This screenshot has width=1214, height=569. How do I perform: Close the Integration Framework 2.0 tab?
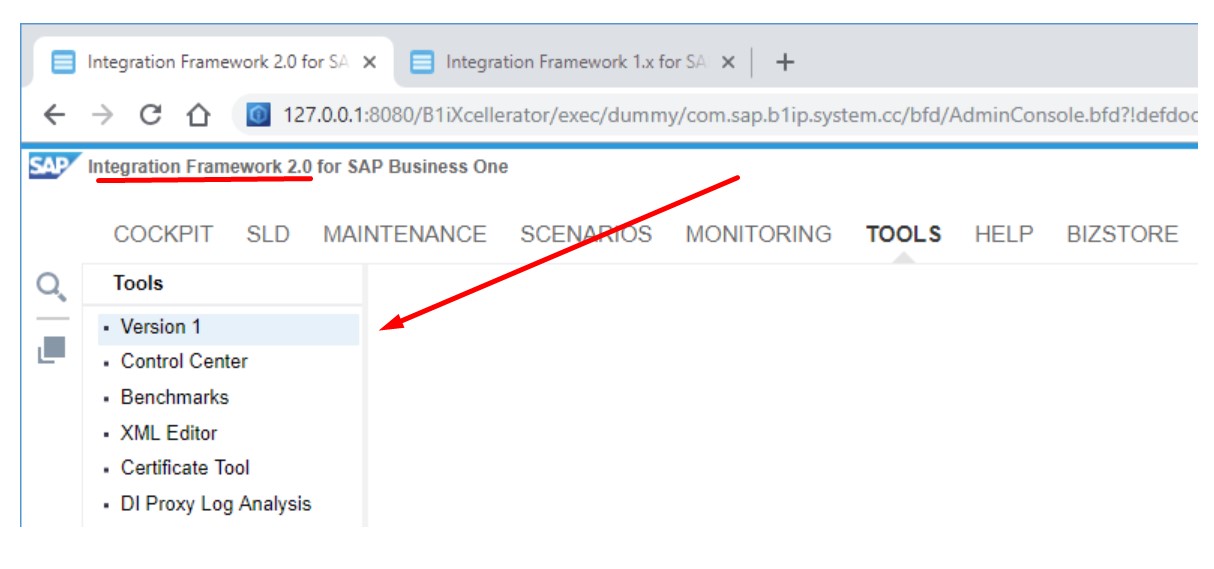(x=369, y=62)
